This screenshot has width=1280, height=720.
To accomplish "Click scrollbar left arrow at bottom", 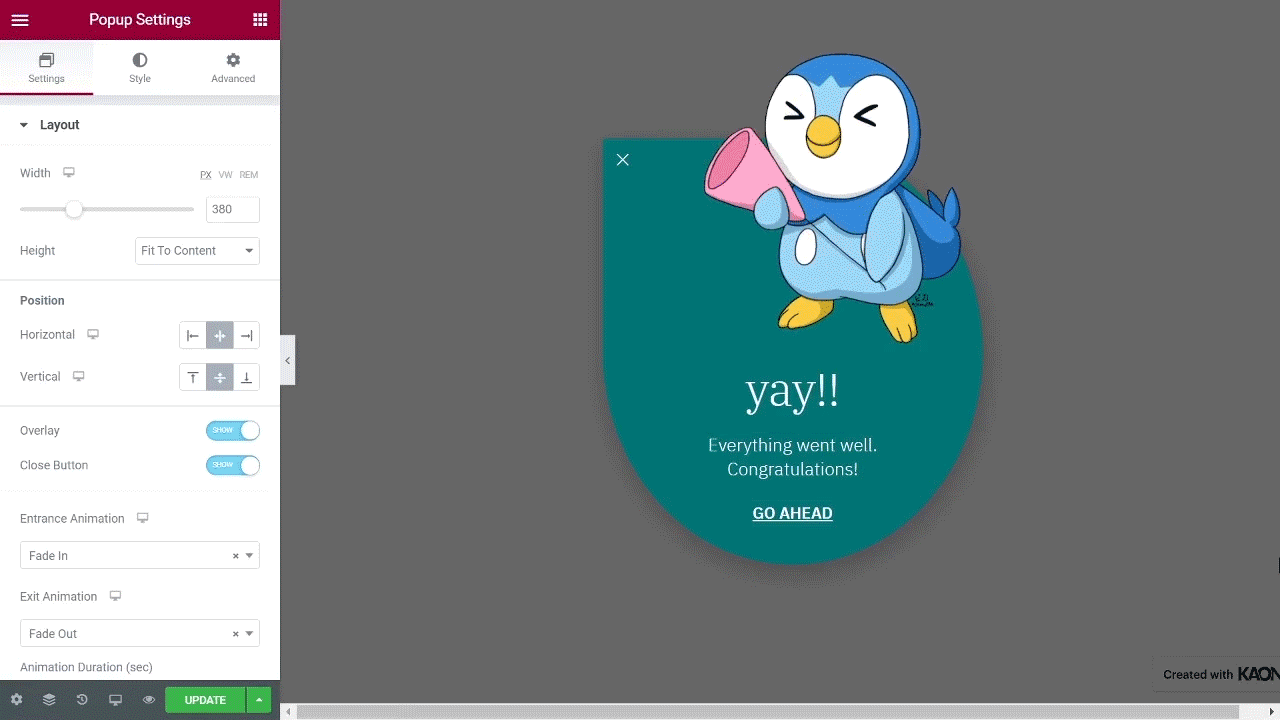I will (x=289, y=712).
